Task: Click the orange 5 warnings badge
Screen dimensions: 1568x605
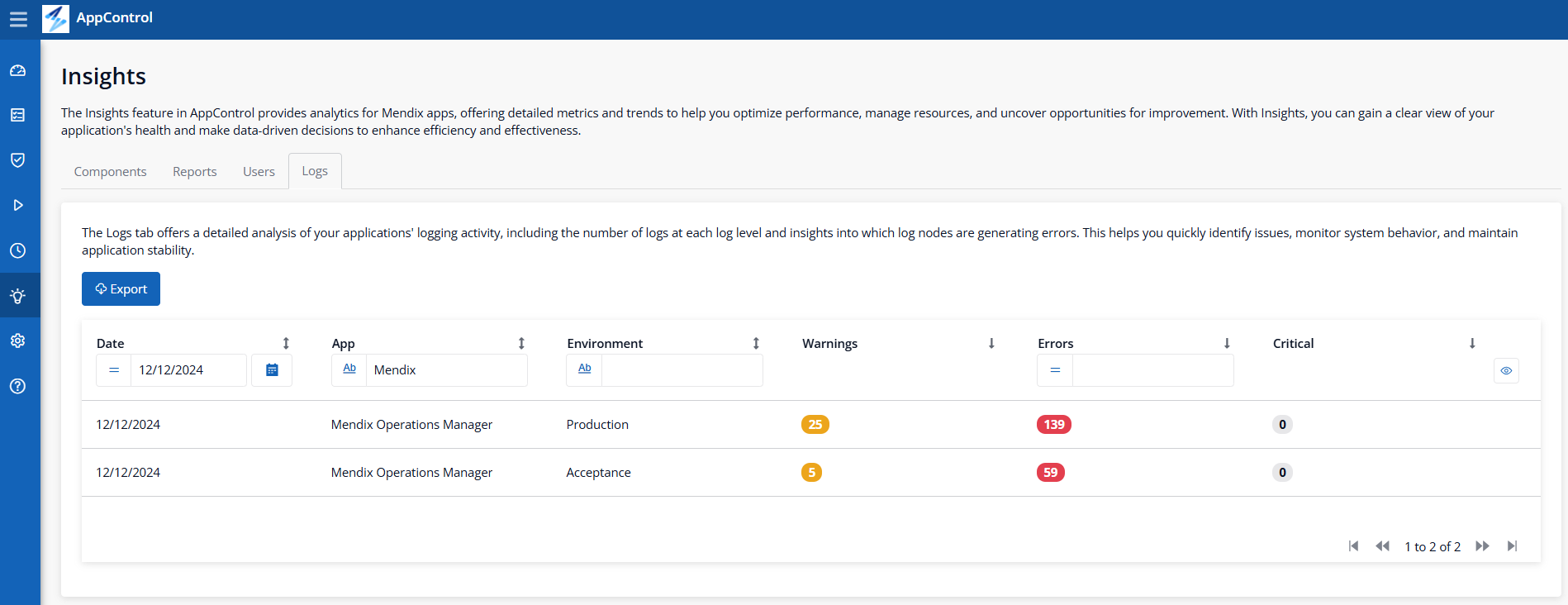Action: [811, 473]
